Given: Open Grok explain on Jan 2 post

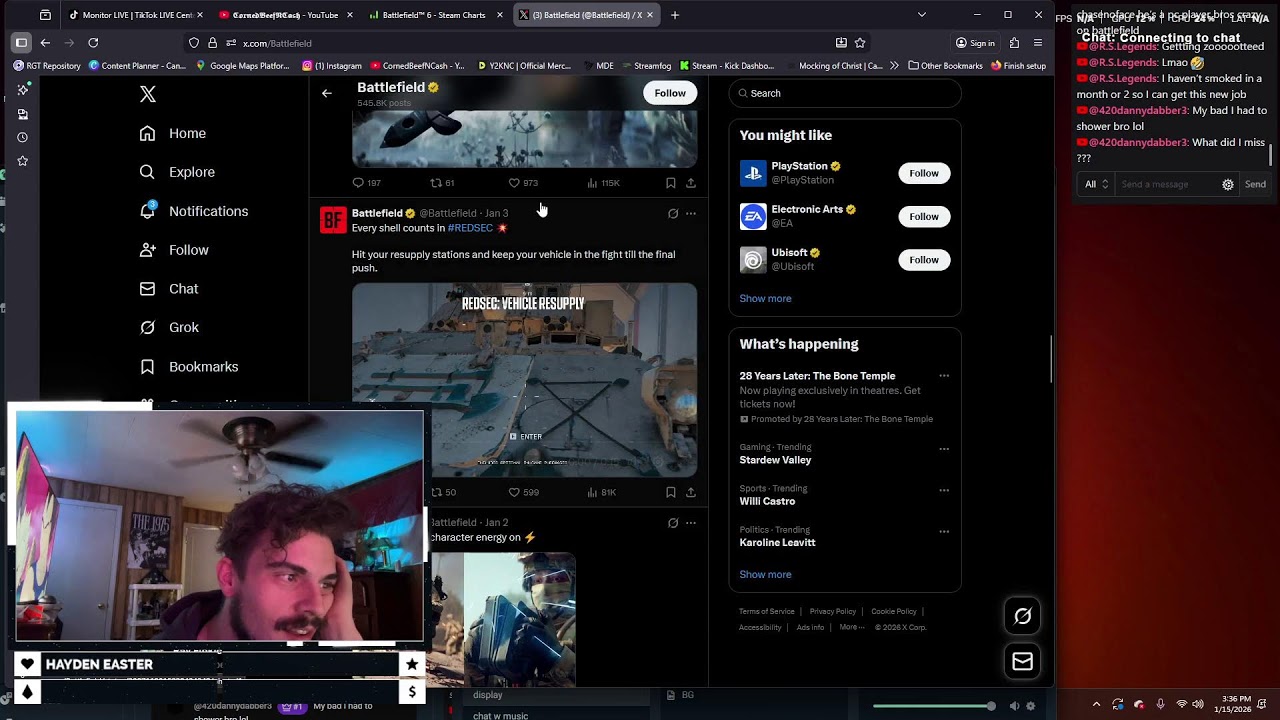Looking at the screenshot, I should click(x=673, y=523).
